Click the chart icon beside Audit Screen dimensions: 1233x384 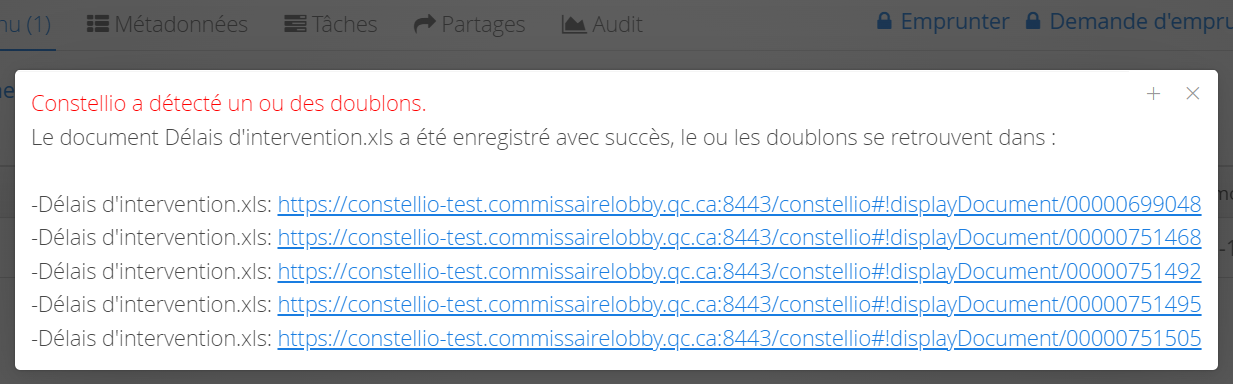[x=574, y=23]
